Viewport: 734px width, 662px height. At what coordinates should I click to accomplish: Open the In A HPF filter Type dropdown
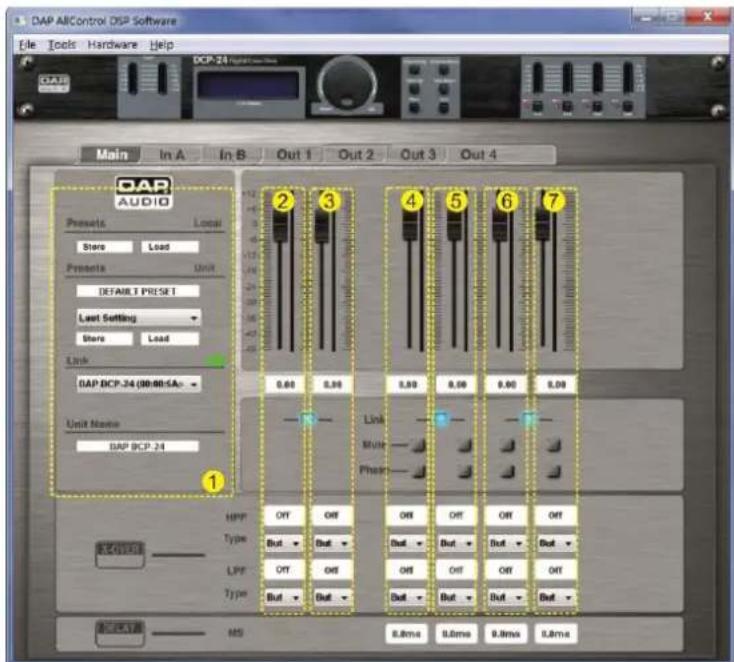(x=284, y=543)
